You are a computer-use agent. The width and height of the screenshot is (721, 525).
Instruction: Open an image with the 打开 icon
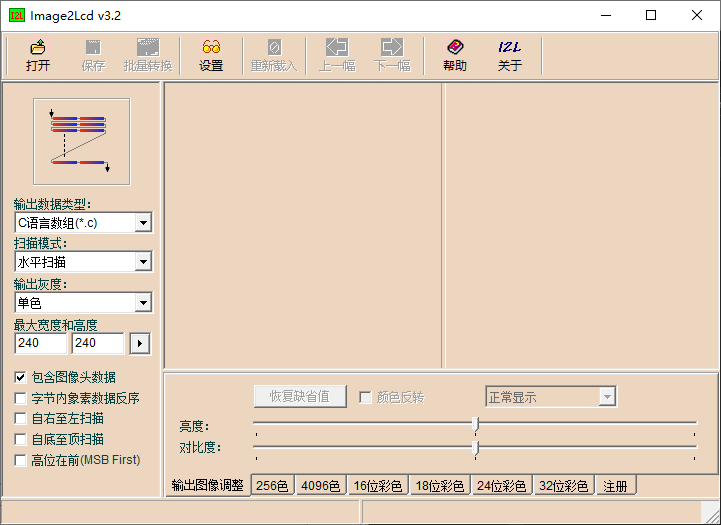point(38,56)
